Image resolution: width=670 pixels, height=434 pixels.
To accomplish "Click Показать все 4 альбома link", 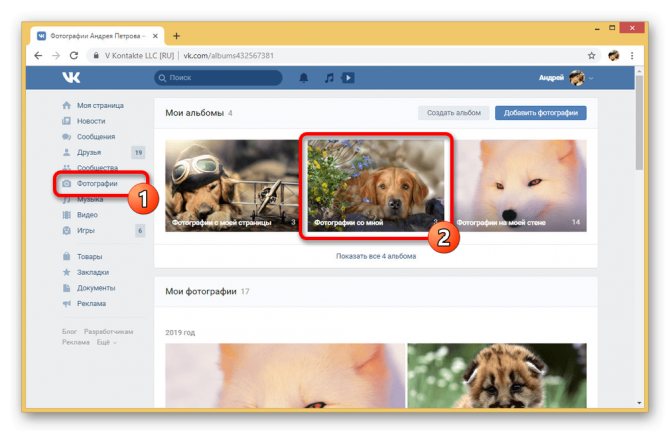I will [x=376, y=256].
